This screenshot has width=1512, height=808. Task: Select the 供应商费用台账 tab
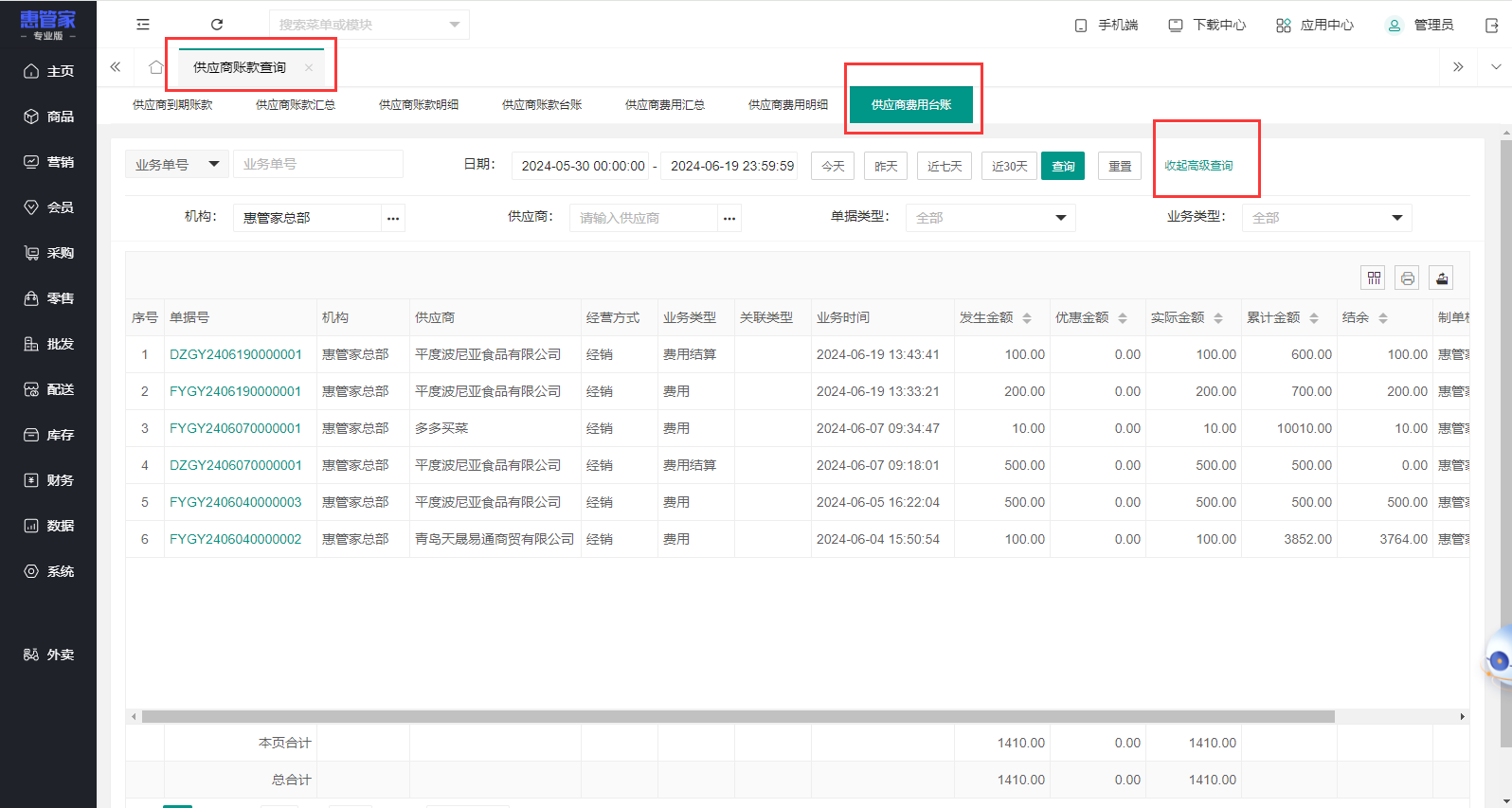coord(911,105)
